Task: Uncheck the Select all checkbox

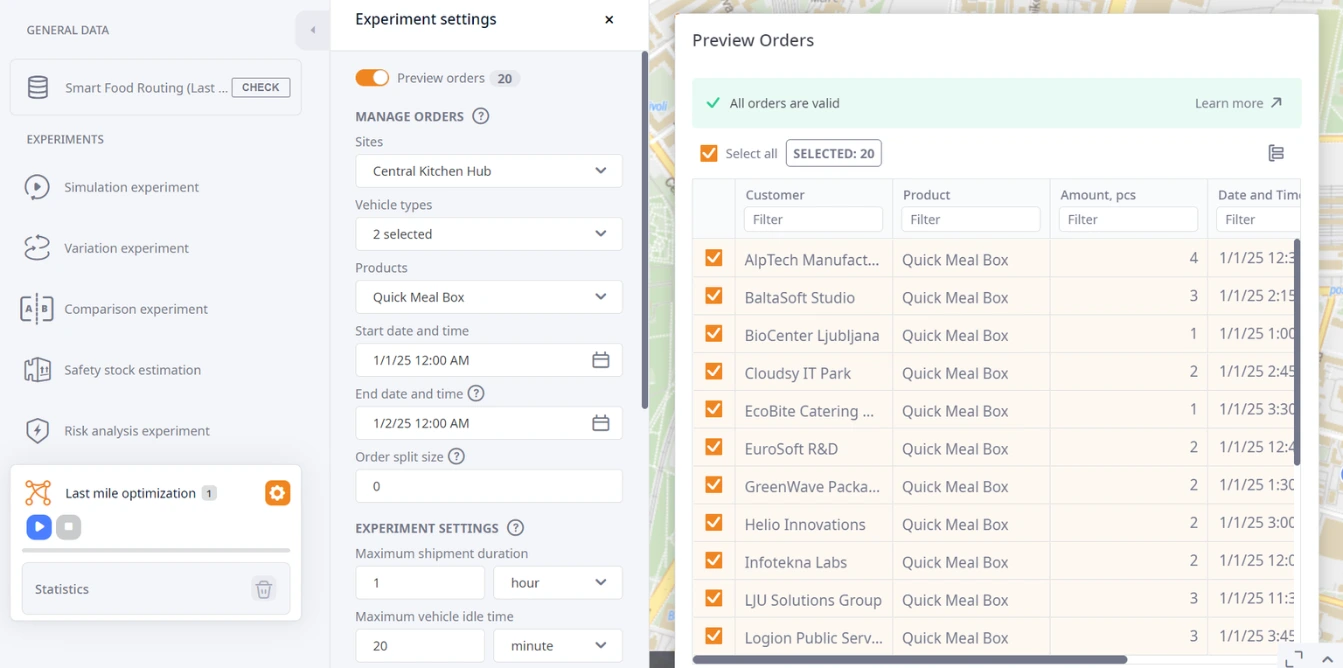Action: [709, 153]
